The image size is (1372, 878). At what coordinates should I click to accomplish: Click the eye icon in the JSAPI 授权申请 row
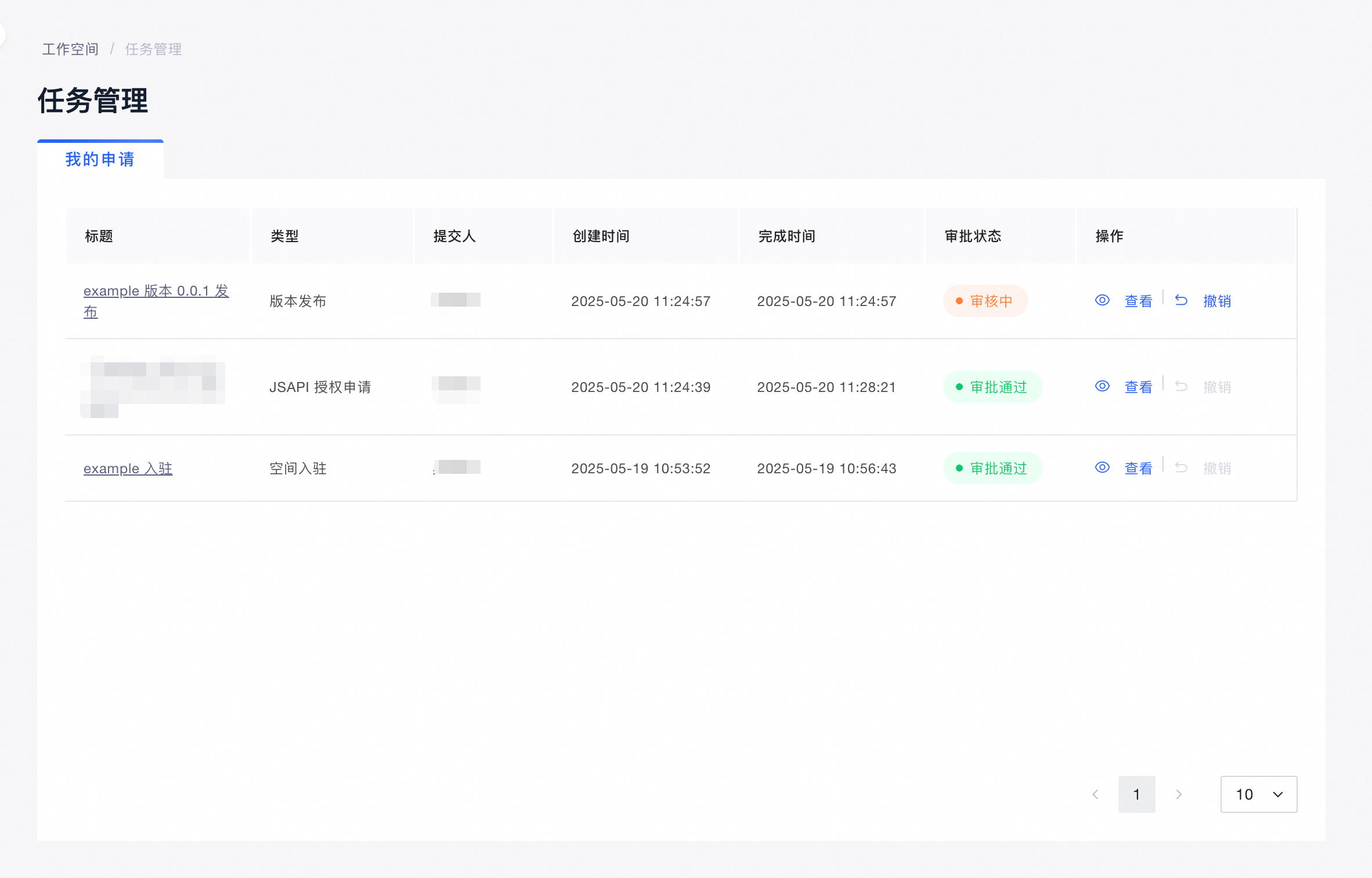pos(1102,386)
